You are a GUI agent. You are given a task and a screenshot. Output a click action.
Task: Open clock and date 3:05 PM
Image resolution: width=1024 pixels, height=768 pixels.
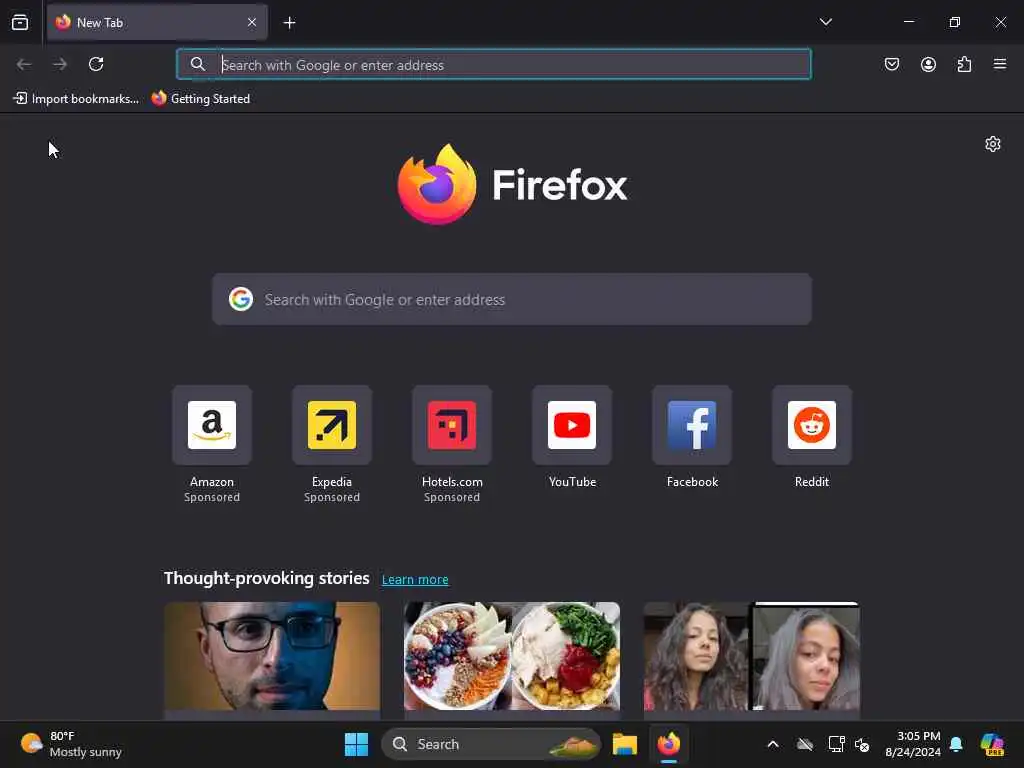click(x=912, y=744)
